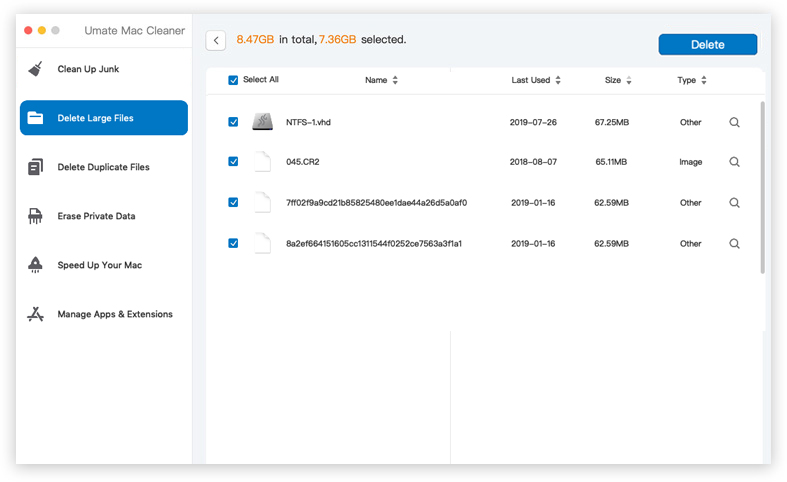Click the Umate Mac Cleaner title
787x482 pixels.
click(x=135, y=31)
